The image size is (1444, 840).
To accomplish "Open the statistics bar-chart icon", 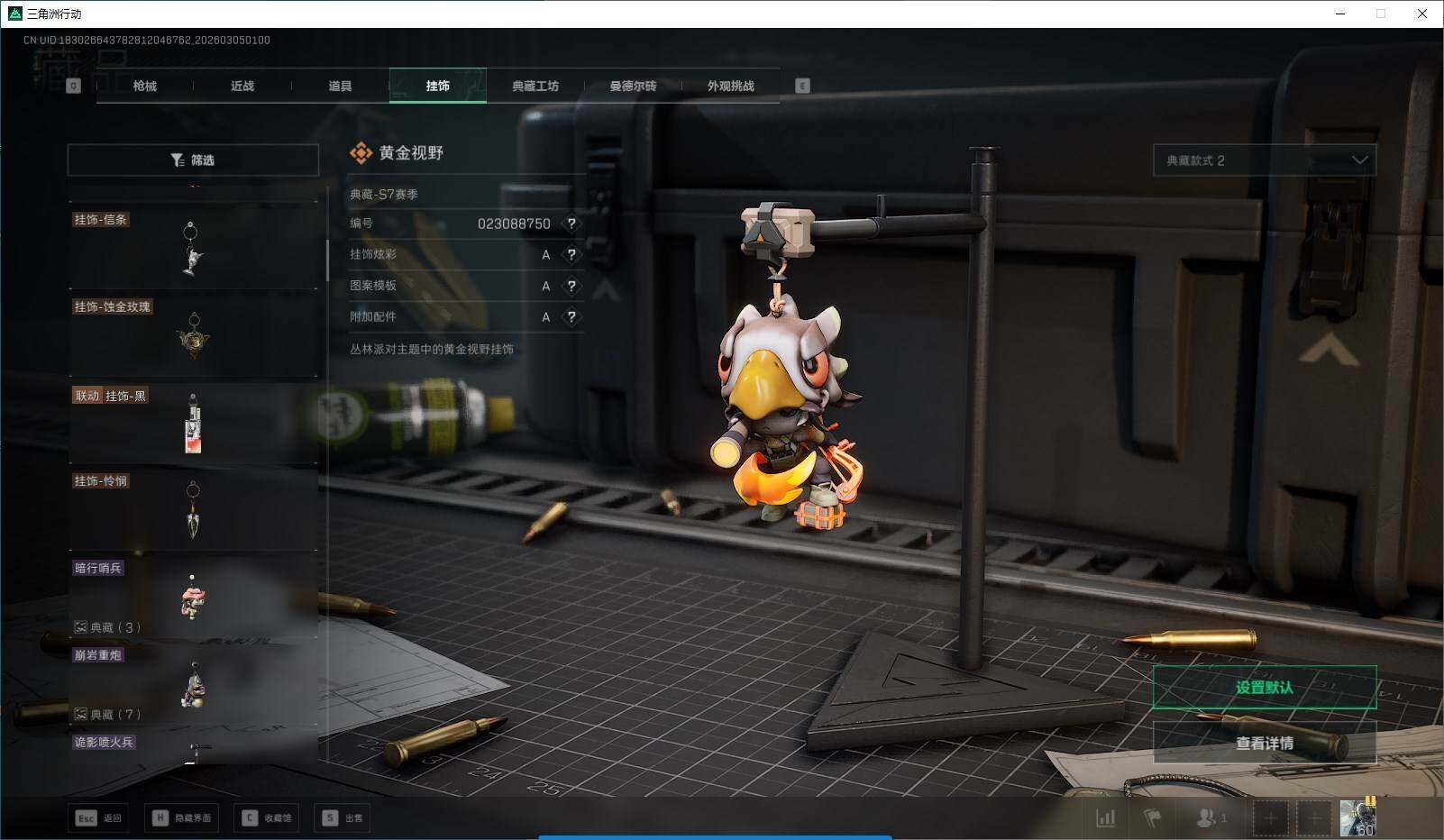I will click(x=1105, y=818).
